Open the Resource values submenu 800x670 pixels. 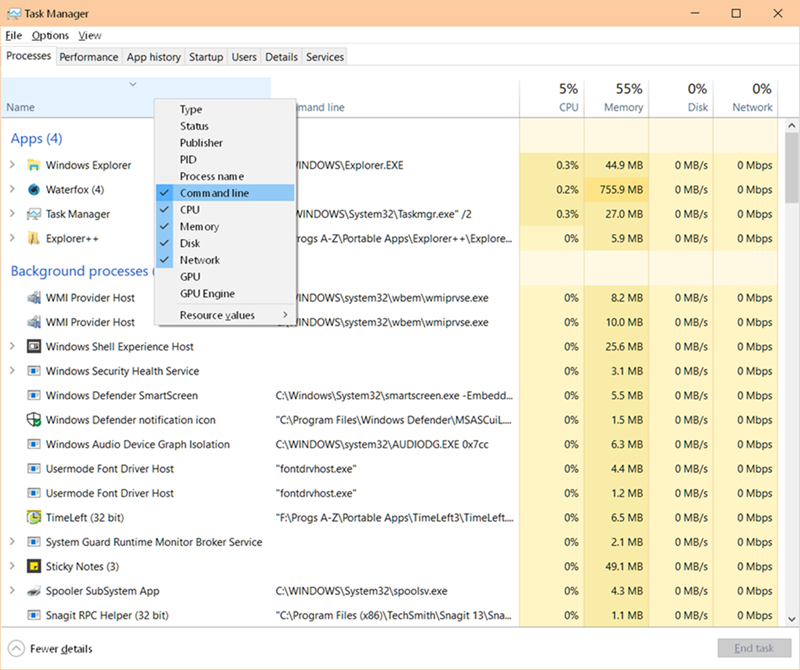click(225, 315)
